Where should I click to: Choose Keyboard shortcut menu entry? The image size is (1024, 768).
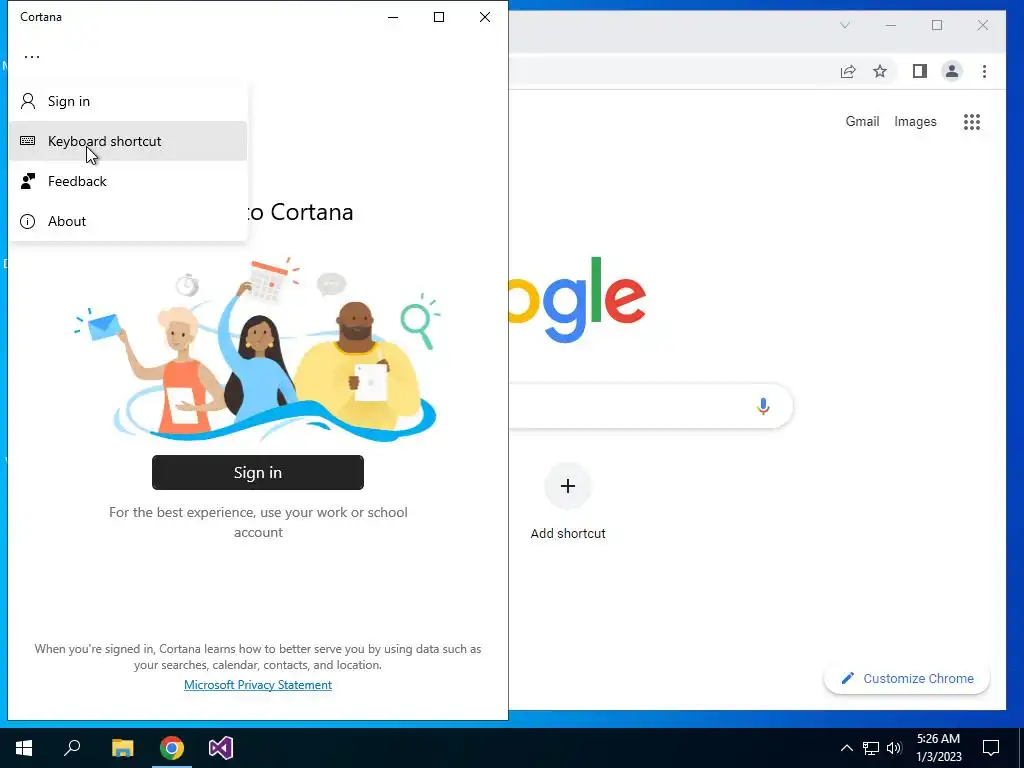pos(128,141)
